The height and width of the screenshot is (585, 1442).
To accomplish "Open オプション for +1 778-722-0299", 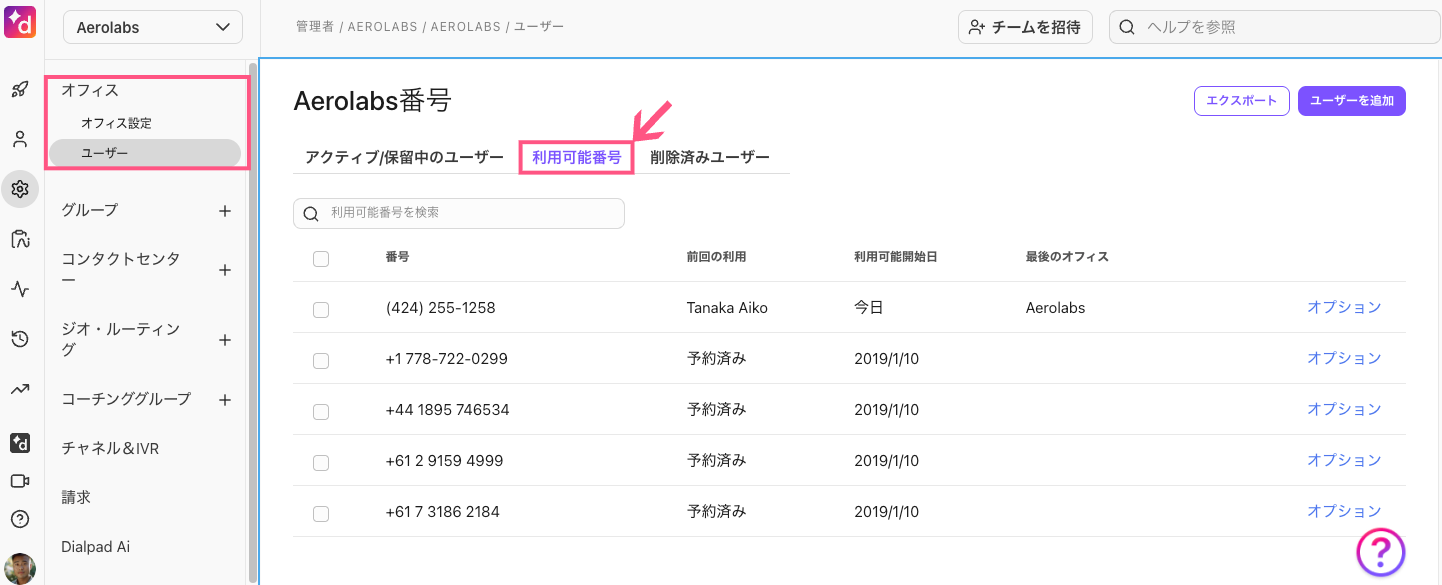I will 1344,358.
